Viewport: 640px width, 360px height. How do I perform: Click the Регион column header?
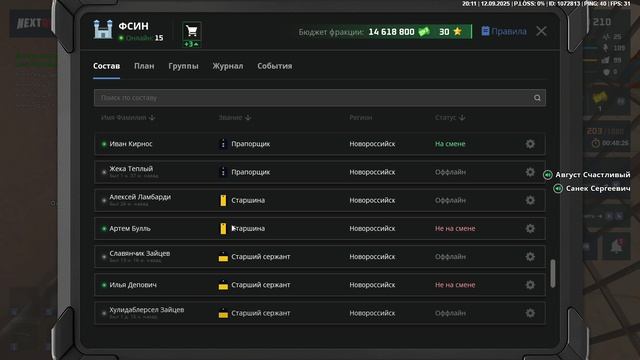(360, 118)
